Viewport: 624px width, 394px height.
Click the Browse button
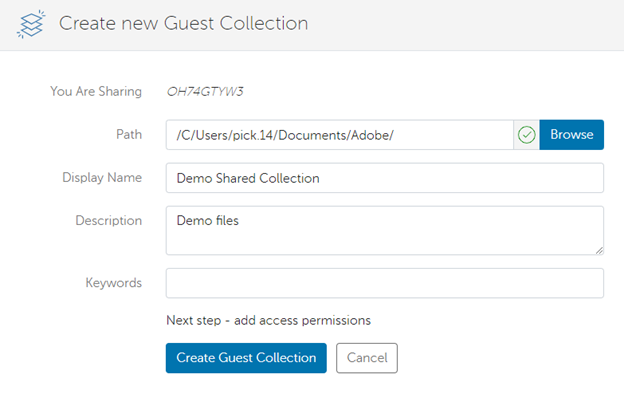[x=571, y=135]
